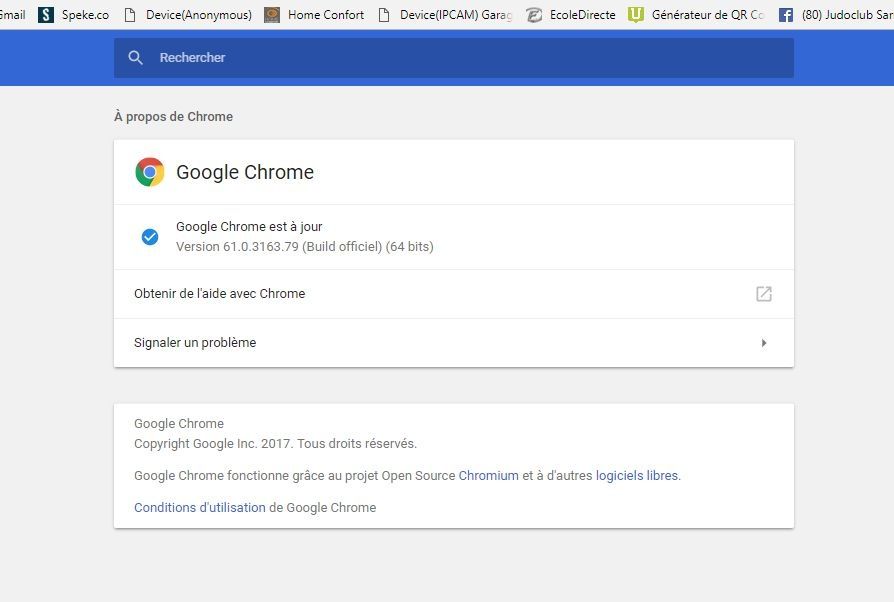Click the blue up-to-date checkmark icon
The image size is (894, 602).
(x=150, y=237)
